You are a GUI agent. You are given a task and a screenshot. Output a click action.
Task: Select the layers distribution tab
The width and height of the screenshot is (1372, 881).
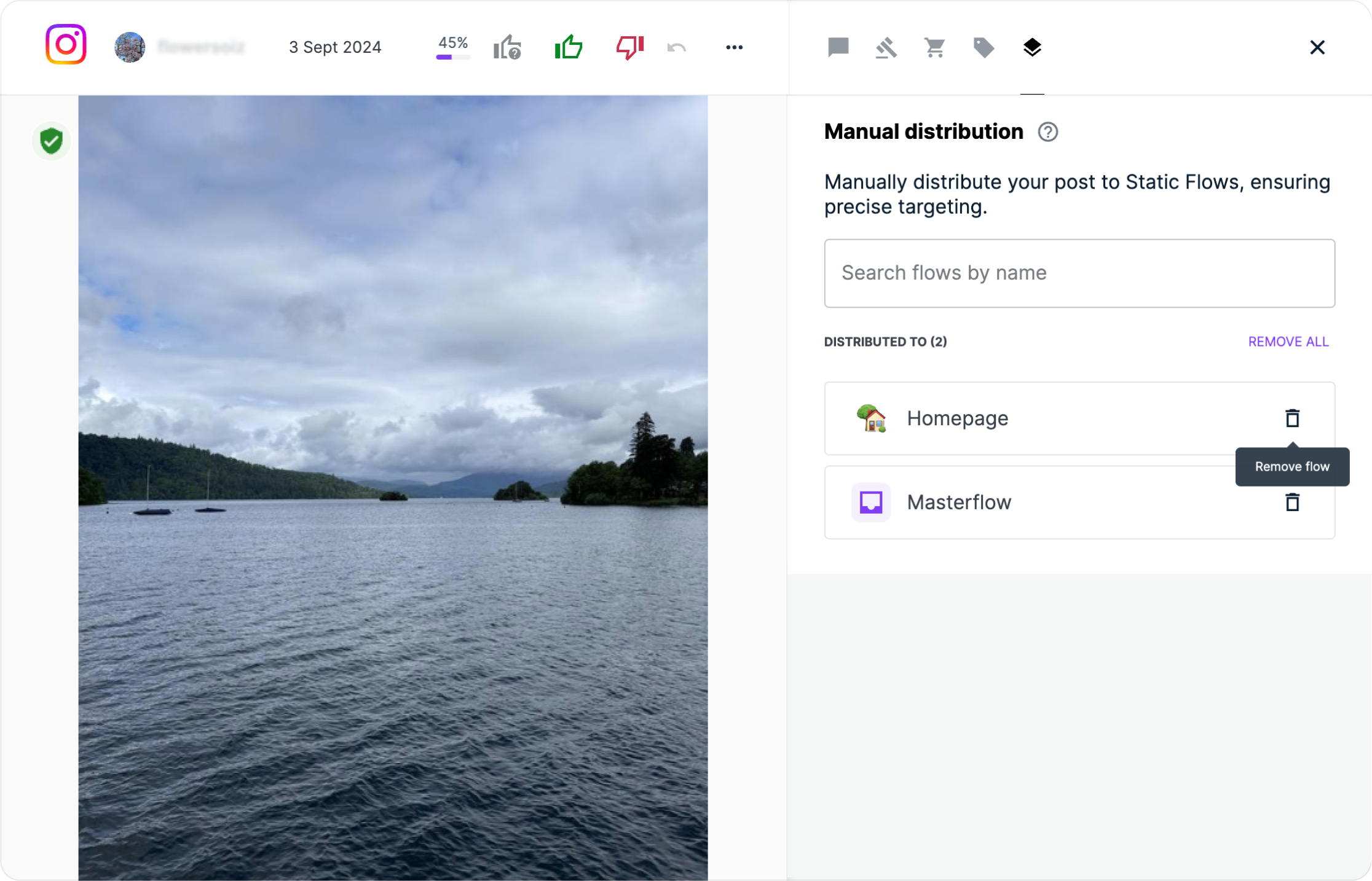(x=1032, y=47)
